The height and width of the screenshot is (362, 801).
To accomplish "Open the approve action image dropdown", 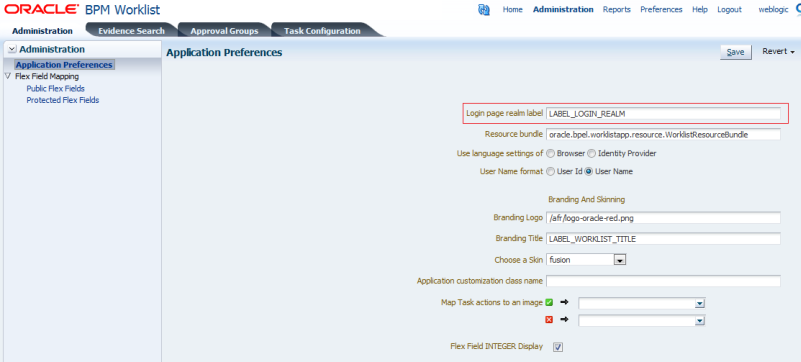I will click(699, 303).
